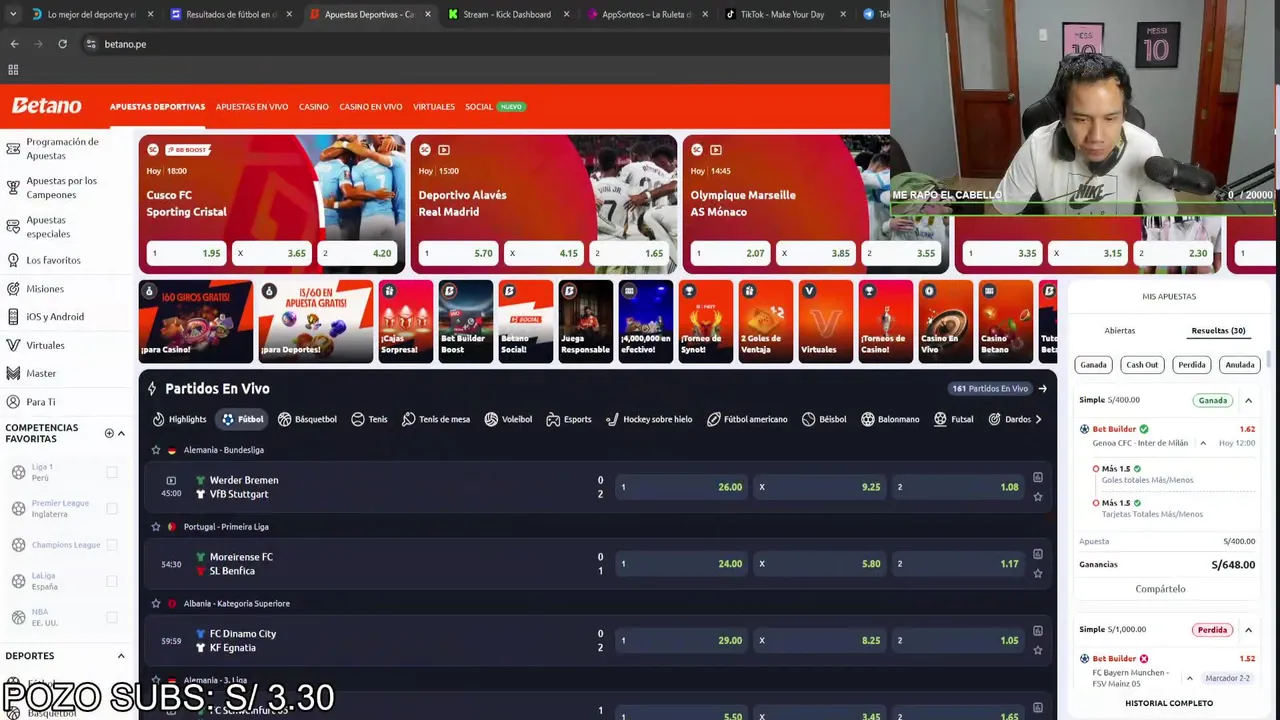
Task: Open the Virtuales sidebar icon
Action: (x=13, y=345)
